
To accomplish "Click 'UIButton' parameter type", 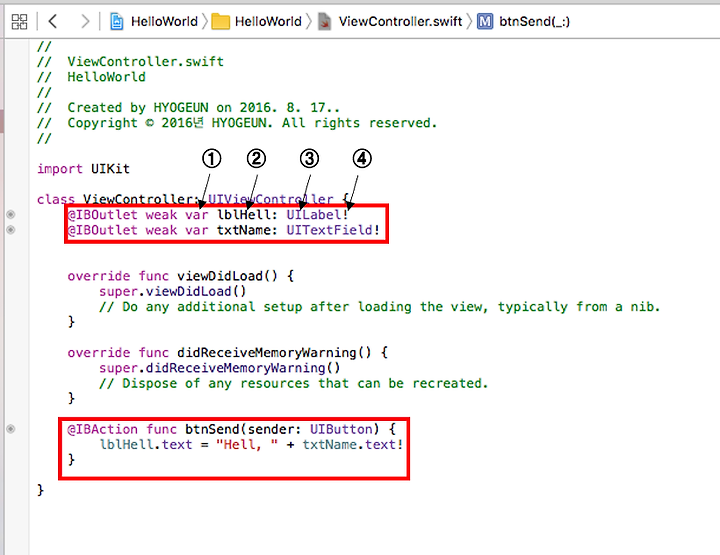I will pyautogui.click(x=341, y=429).
